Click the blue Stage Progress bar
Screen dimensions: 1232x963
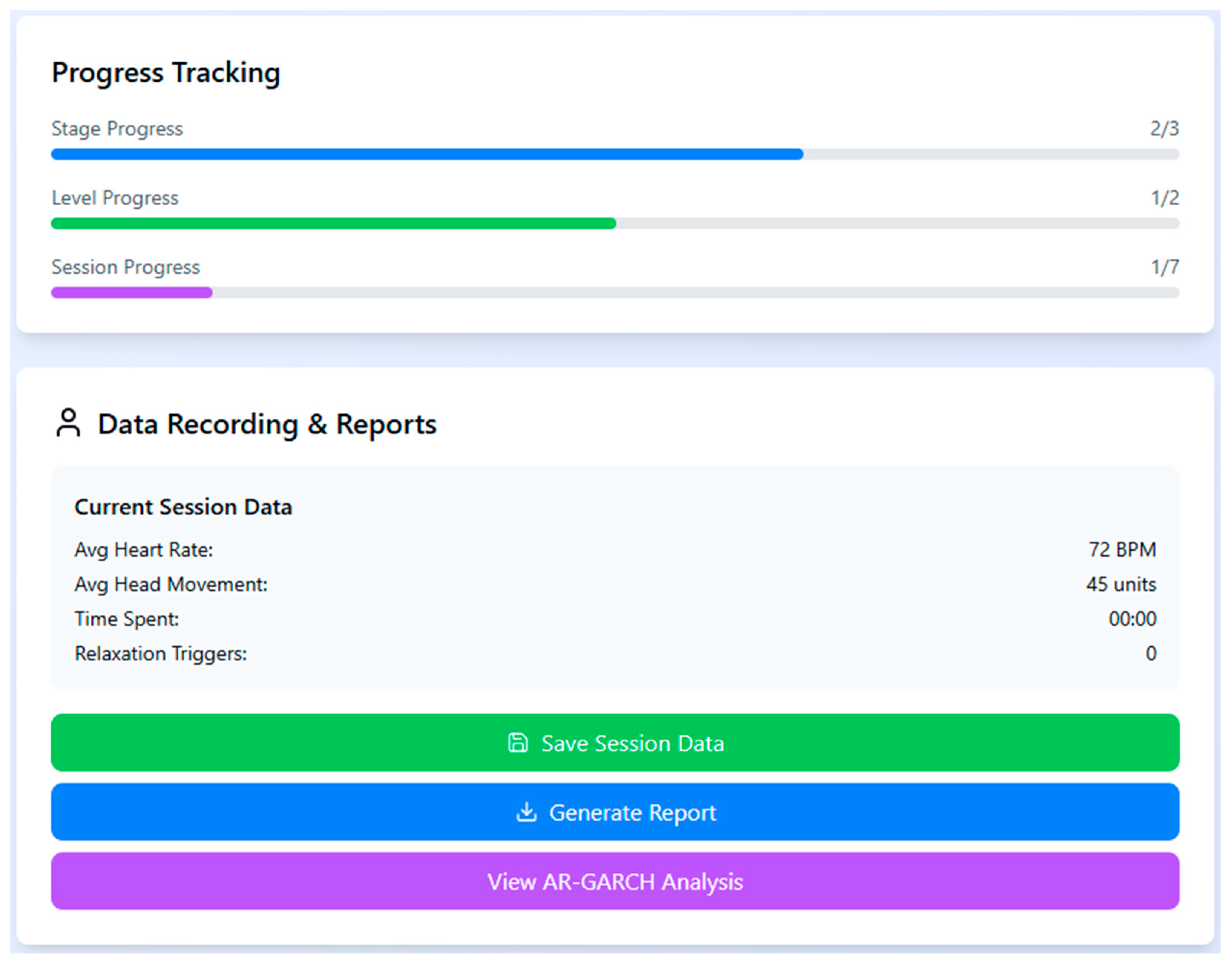[426, 154]
